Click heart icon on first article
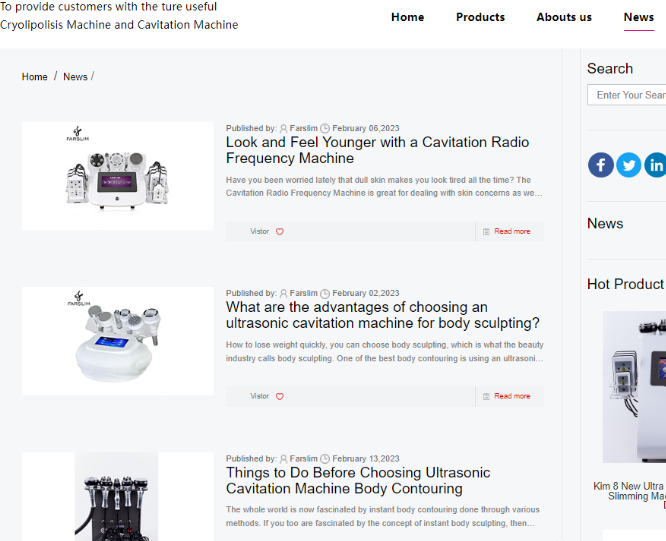 [x=280, y=231]
